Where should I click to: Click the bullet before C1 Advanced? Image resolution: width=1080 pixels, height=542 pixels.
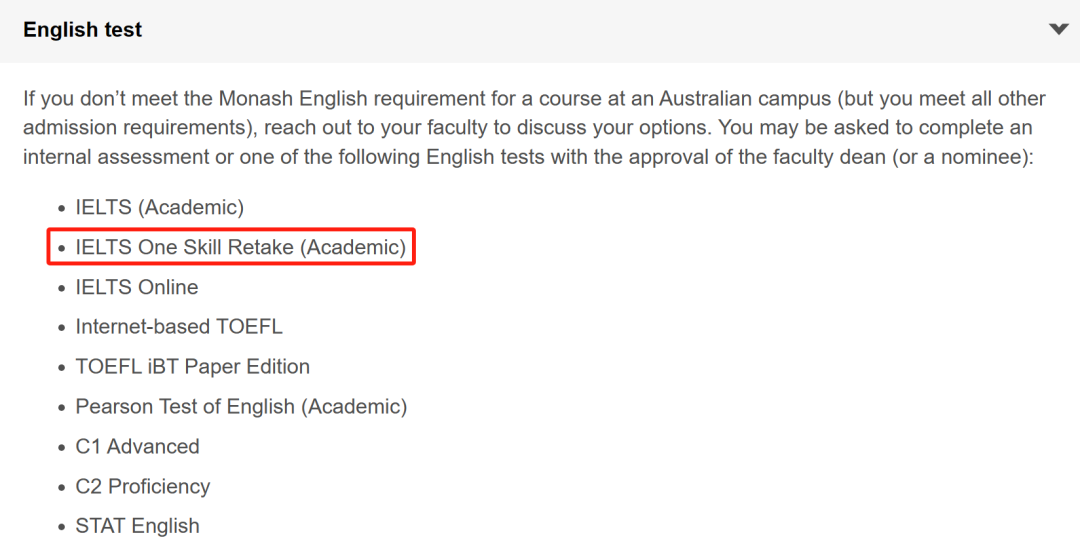tap(62, 447)
